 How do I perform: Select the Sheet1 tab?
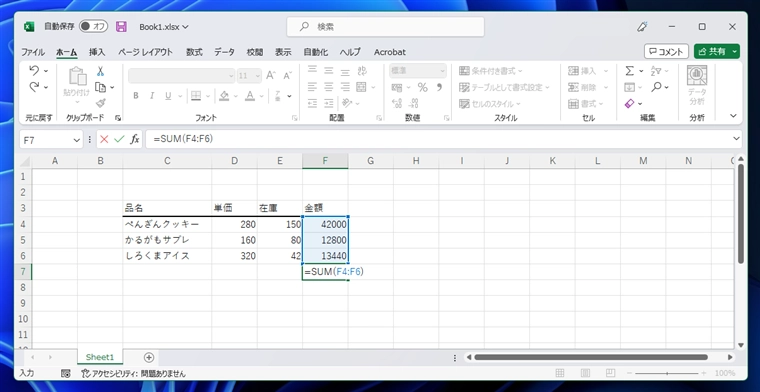pos(99,357)
